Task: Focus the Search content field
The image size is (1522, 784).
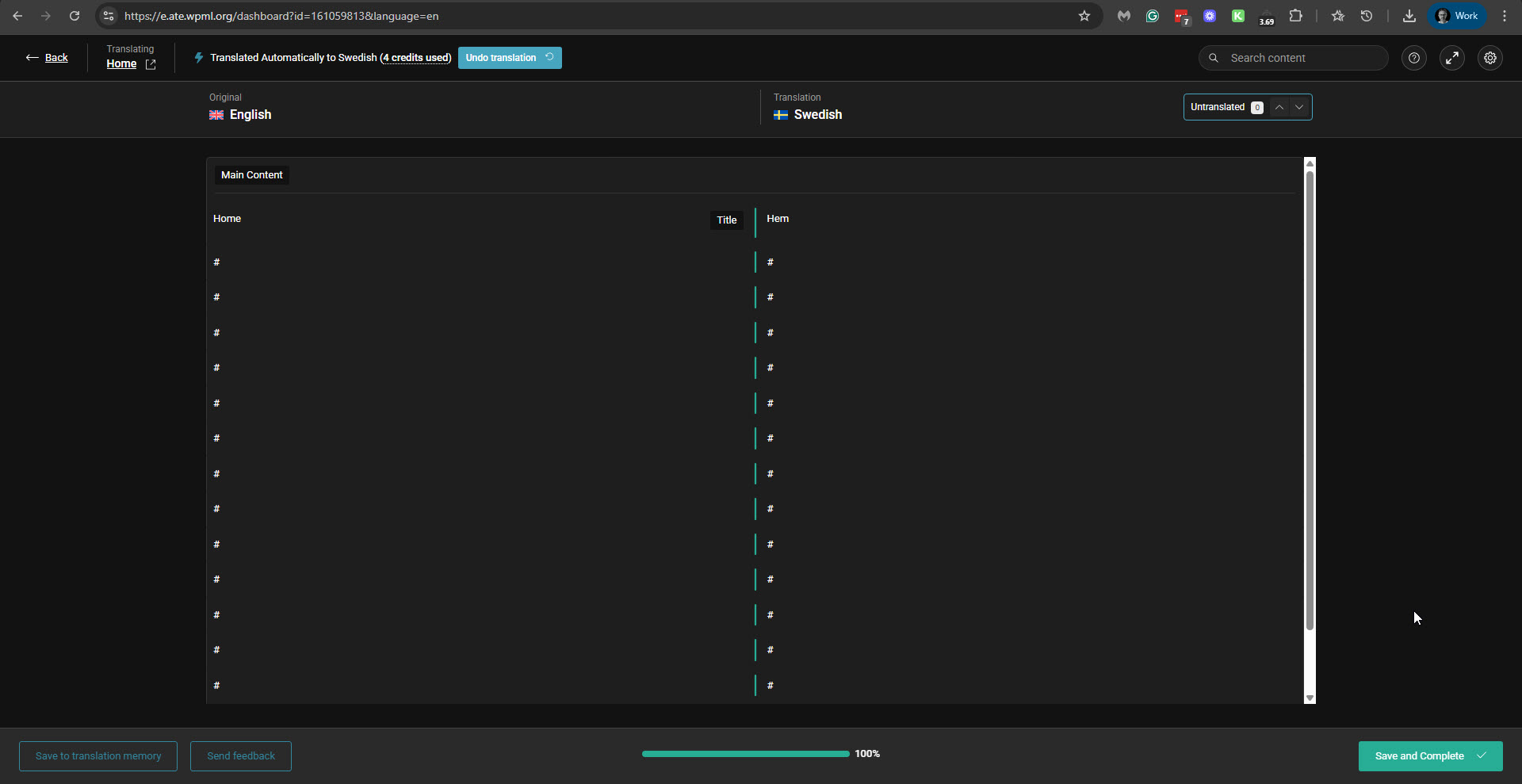Action: (x=1300, y=58)
